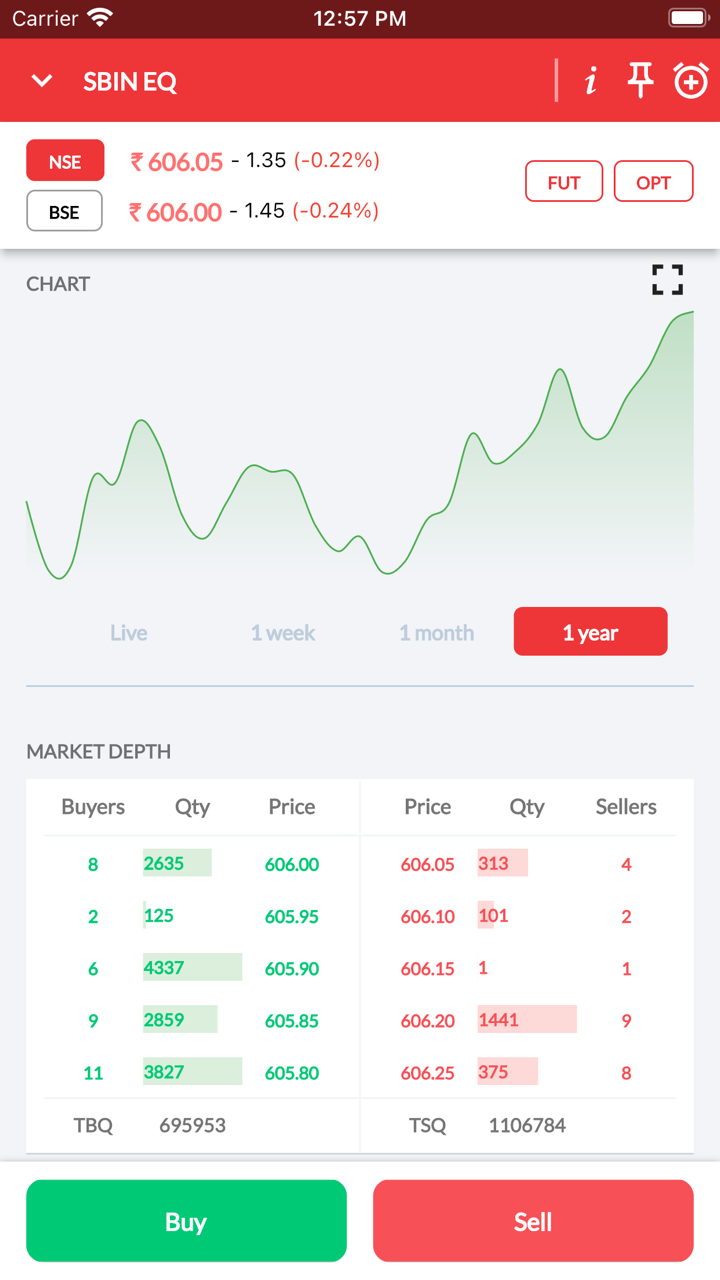Tap the Wi-Fi status icon
Screen dimensions: 720x1280
100,18
